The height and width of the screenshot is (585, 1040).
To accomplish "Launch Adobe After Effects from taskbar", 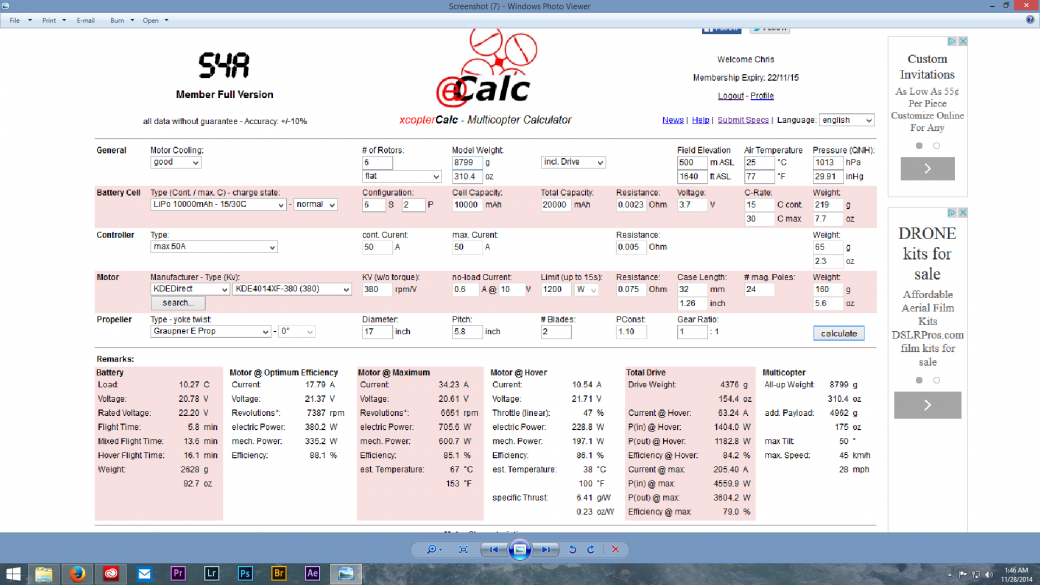I will click(x=312, y=574).
